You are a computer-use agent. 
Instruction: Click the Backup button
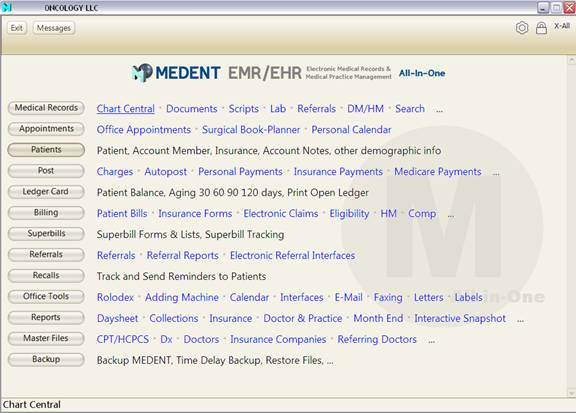point(46,359)
